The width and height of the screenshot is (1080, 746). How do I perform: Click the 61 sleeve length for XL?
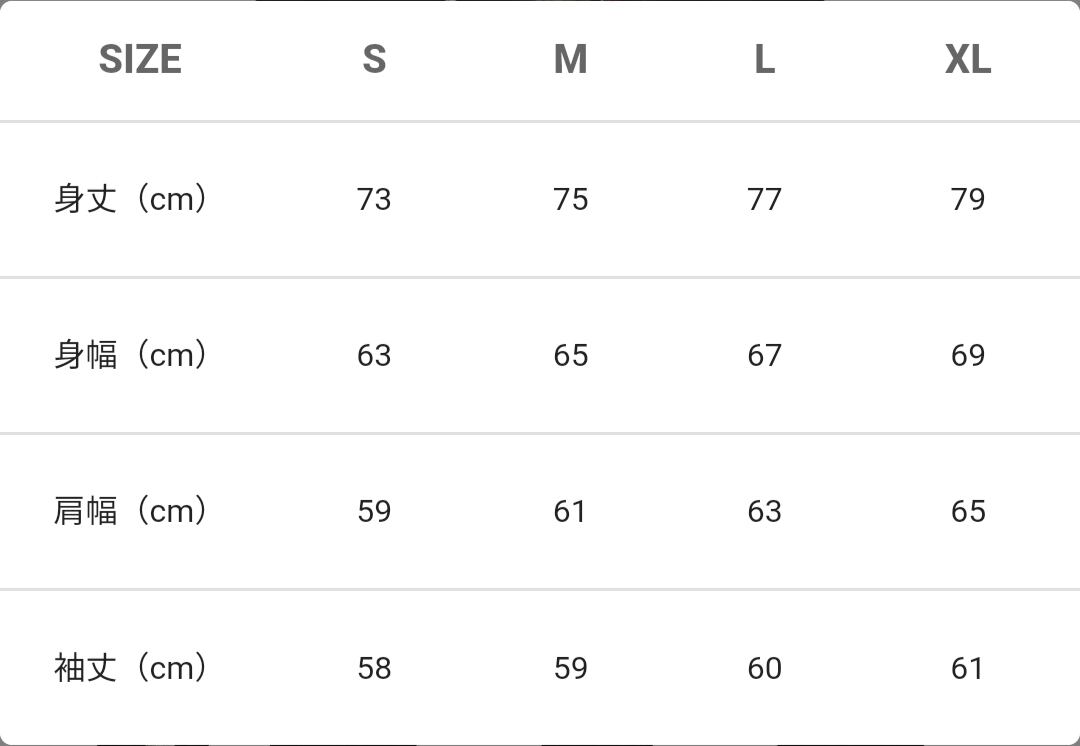coord(967,667)
